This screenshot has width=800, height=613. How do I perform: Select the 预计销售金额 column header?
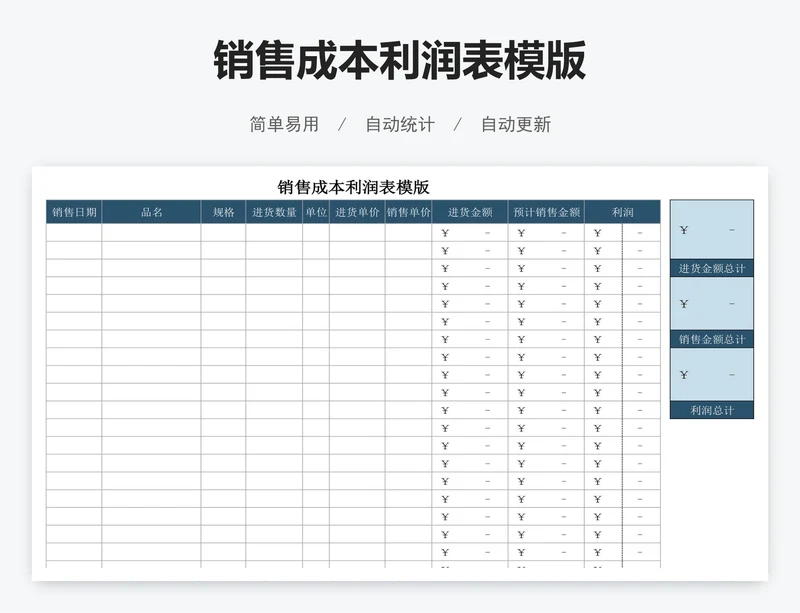point(546,212)
